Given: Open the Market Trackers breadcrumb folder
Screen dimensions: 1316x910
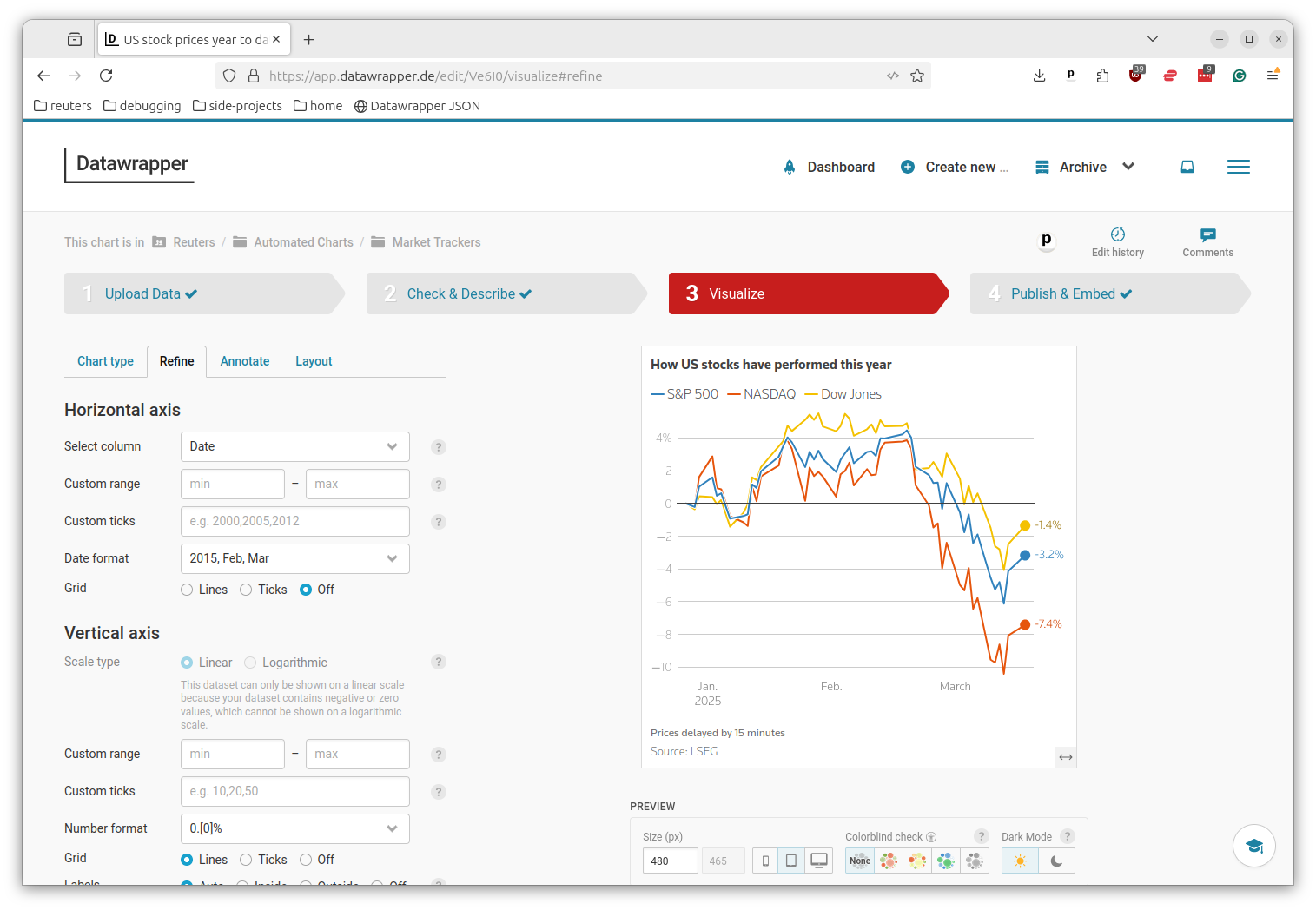Looking at the screenshot, I should [x=426, y=242].
